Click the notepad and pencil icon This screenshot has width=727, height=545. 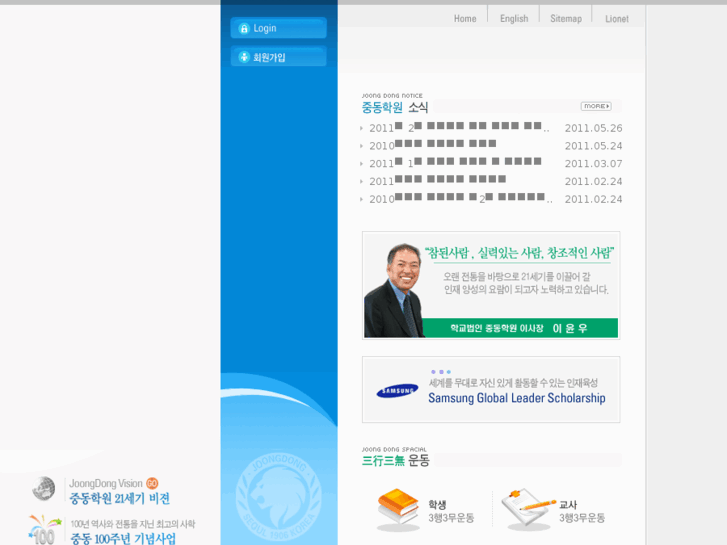(529, 509)
